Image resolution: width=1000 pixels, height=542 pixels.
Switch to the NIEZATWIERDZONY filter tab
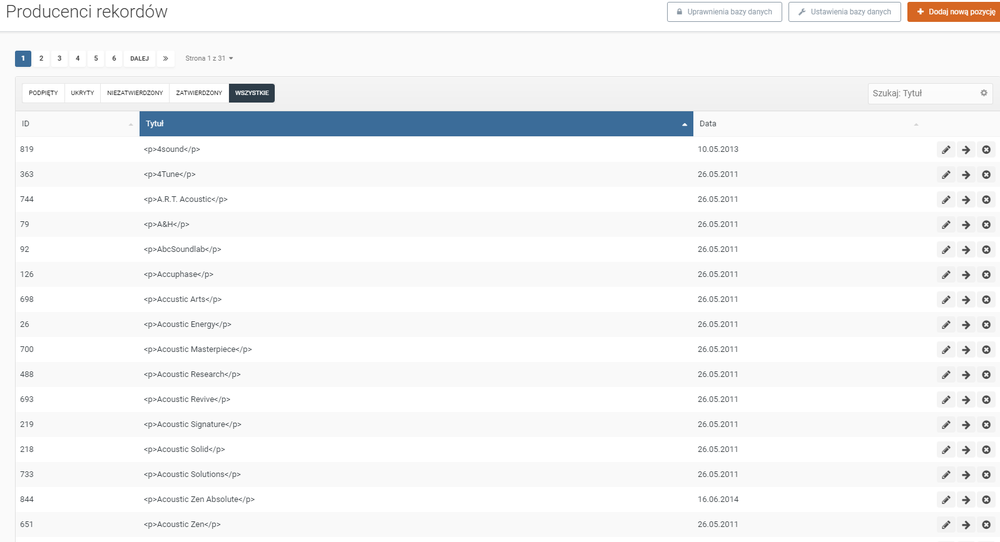134,93
